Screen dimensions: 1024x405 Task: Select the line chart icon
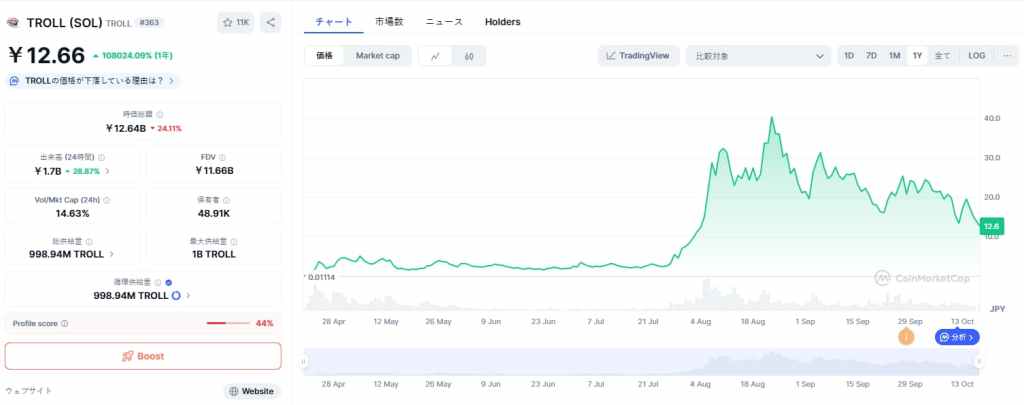click(436, 56)
